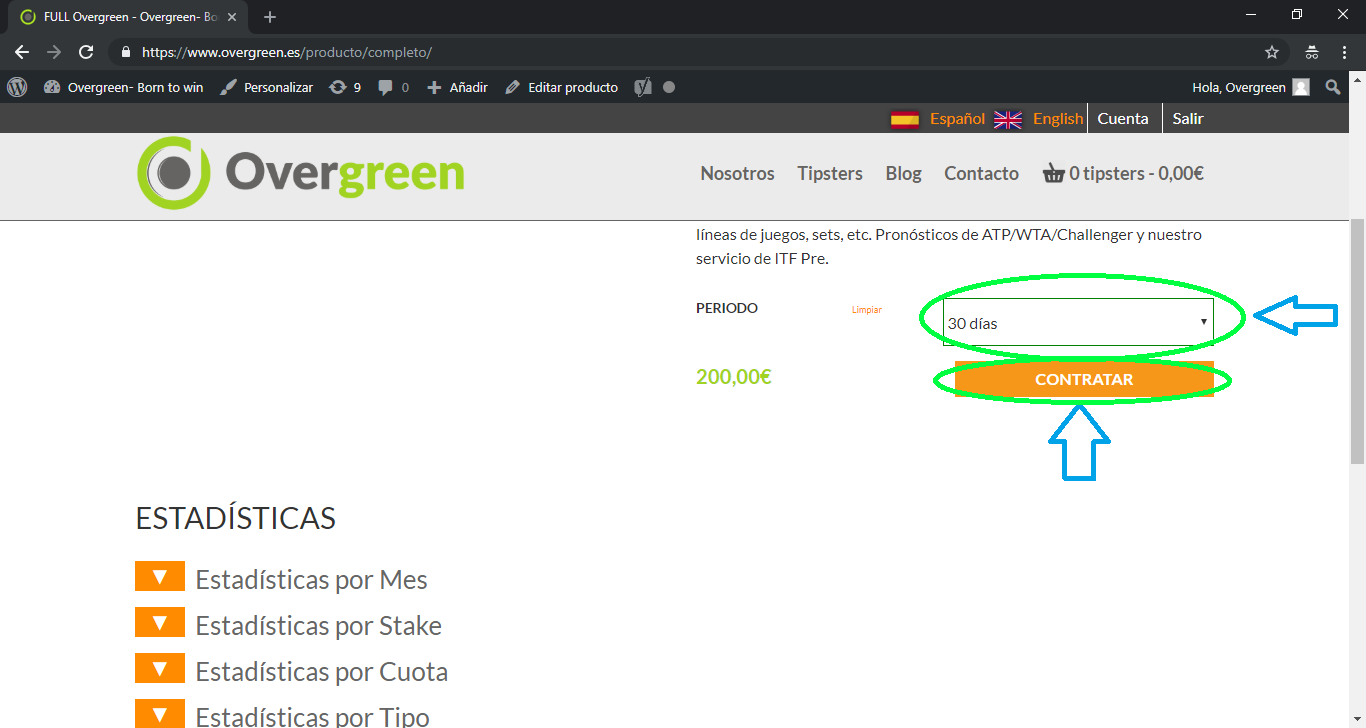The height and width of the screenshot is (728, 1366).
Task: Click the orange CONTRATAR button
Action: point(1084,379)
